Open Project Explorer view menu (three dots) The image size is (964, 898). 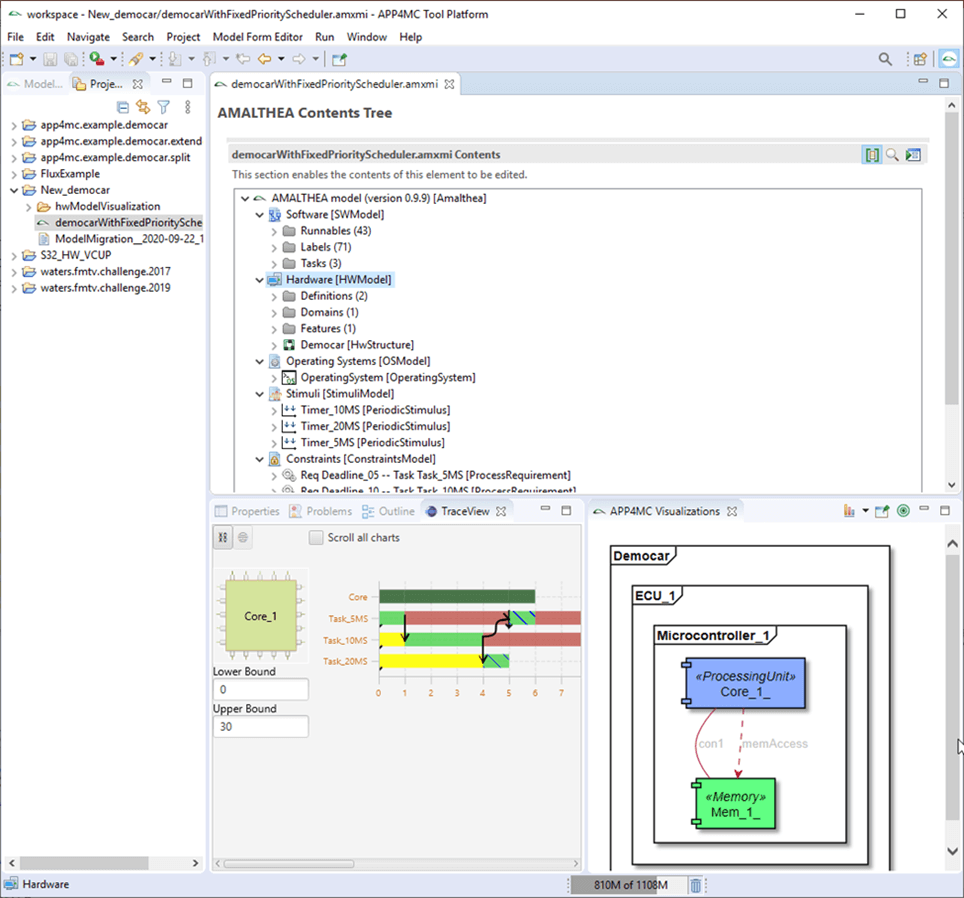188,108
